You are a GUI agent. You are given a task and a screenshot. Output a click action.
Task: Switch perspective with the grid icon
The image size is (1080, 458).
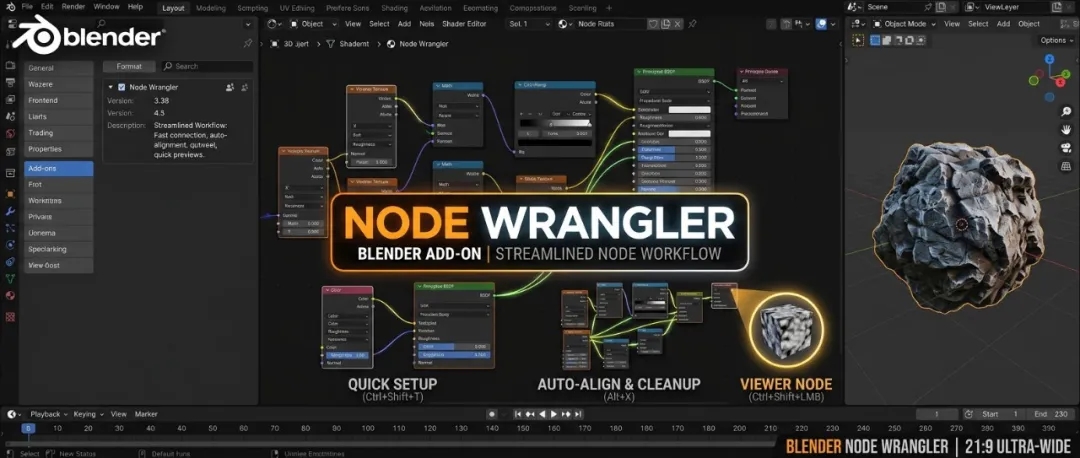(1066, 166)
